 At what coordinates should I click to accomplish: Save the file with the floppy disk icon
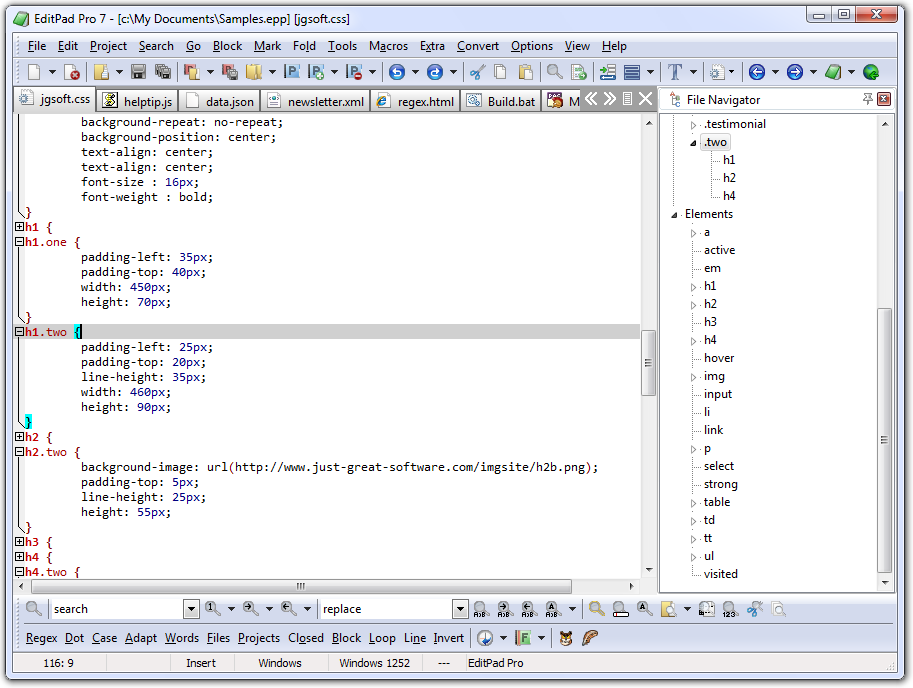pos(138,72)
